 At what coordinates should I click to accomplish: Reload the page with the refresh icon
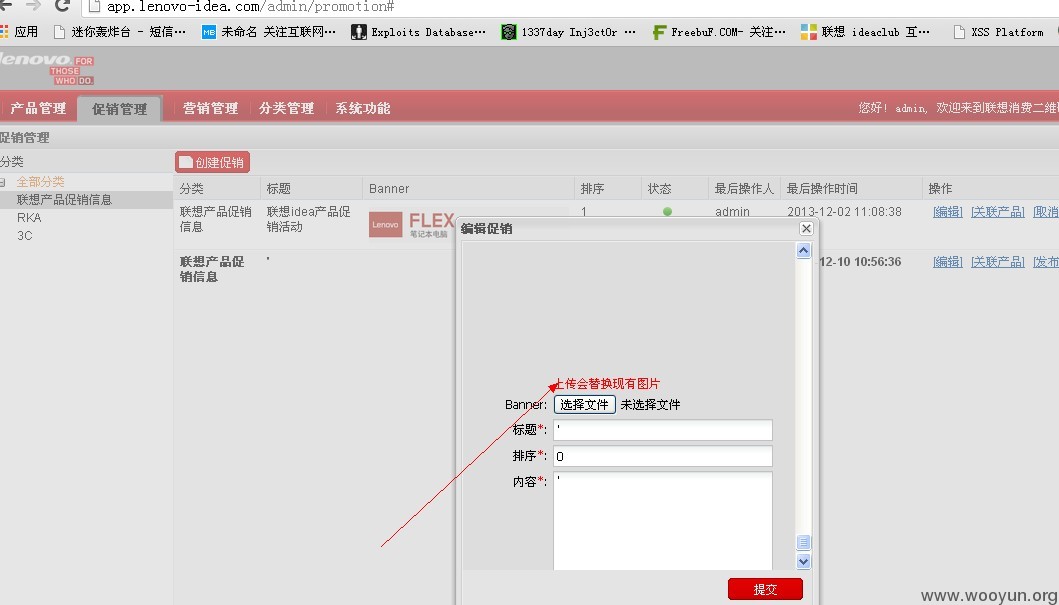pyautogui.click(x=62, y=6)
